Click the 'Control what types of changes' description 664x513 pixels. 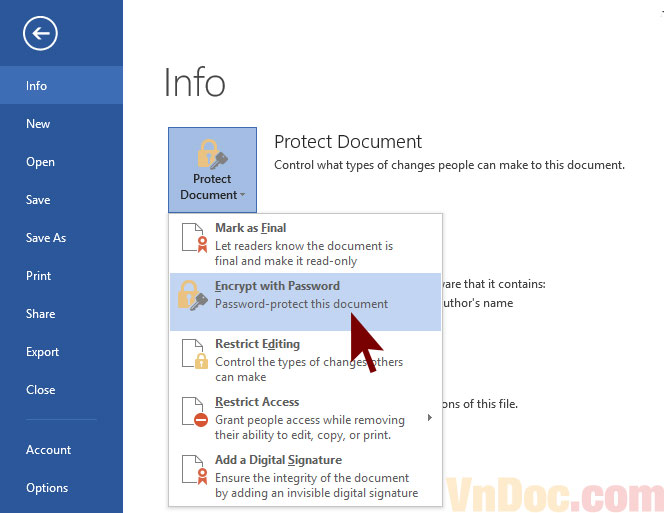(x=449, y=165)
